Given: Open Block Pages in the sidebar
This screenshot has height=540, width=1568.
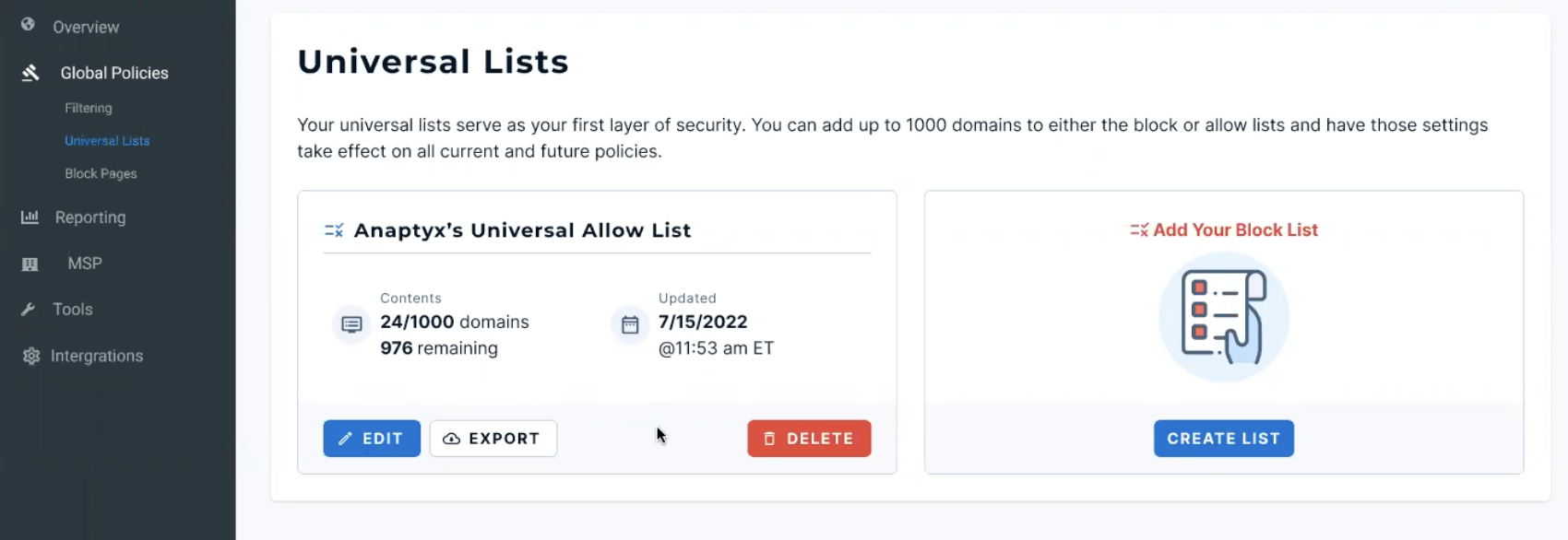Looking at the screenshot, I should click(x=101, y=173).
